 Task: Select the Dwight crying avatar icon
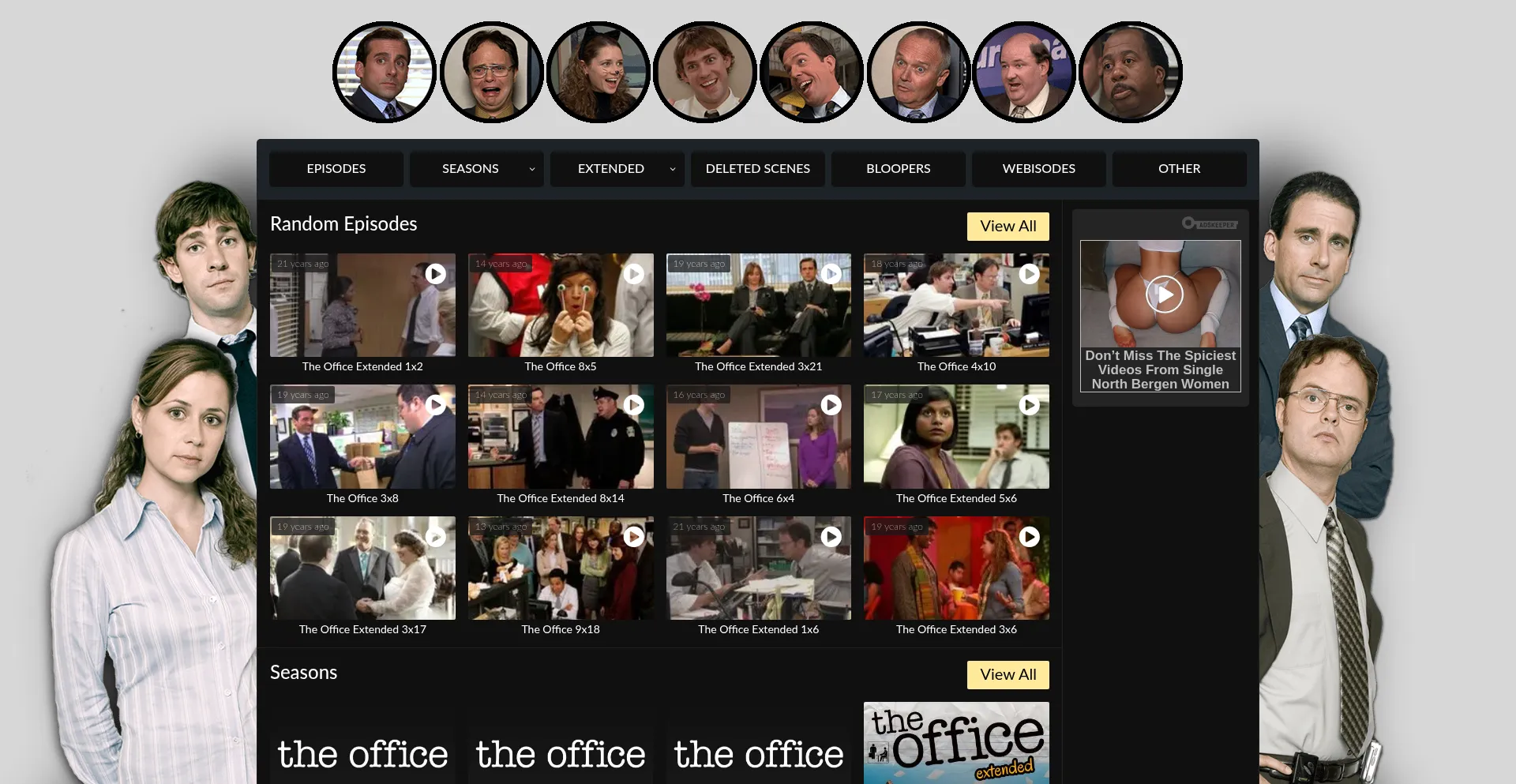click(x=491, y=71)
